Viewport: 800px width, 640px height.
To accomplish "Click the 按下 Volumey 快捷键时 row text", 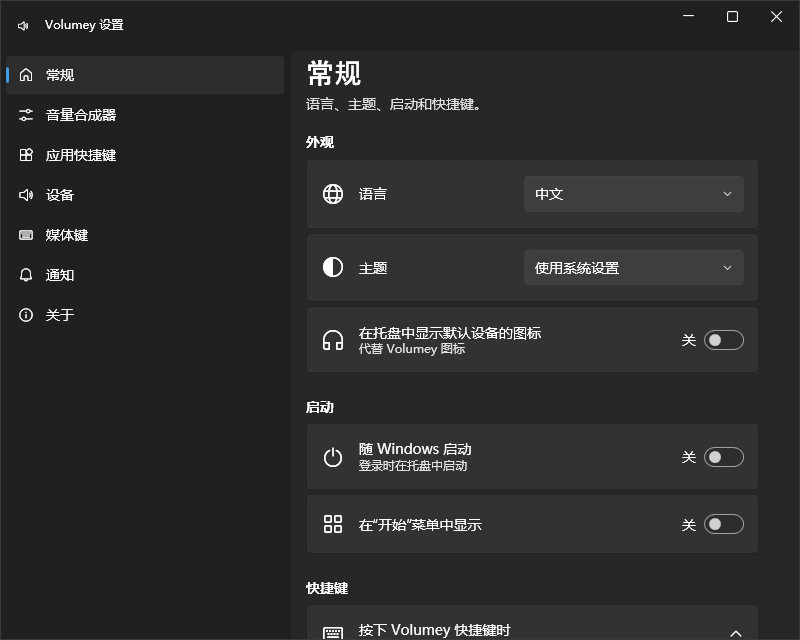I will 434,630.
